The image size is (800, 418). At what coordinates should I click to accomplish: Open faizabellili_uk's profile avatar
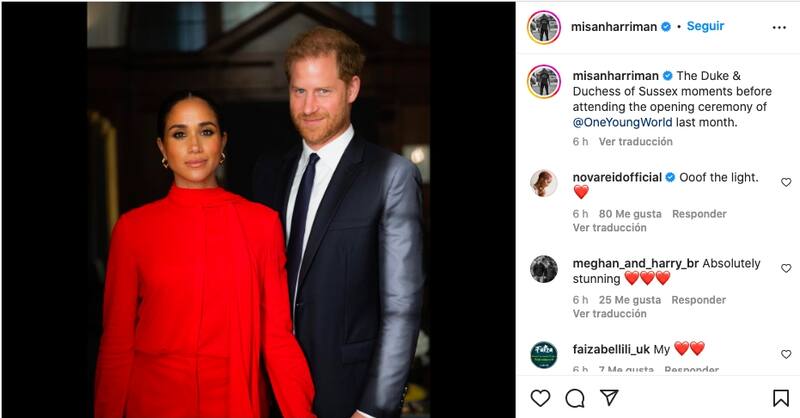point(544,355)
